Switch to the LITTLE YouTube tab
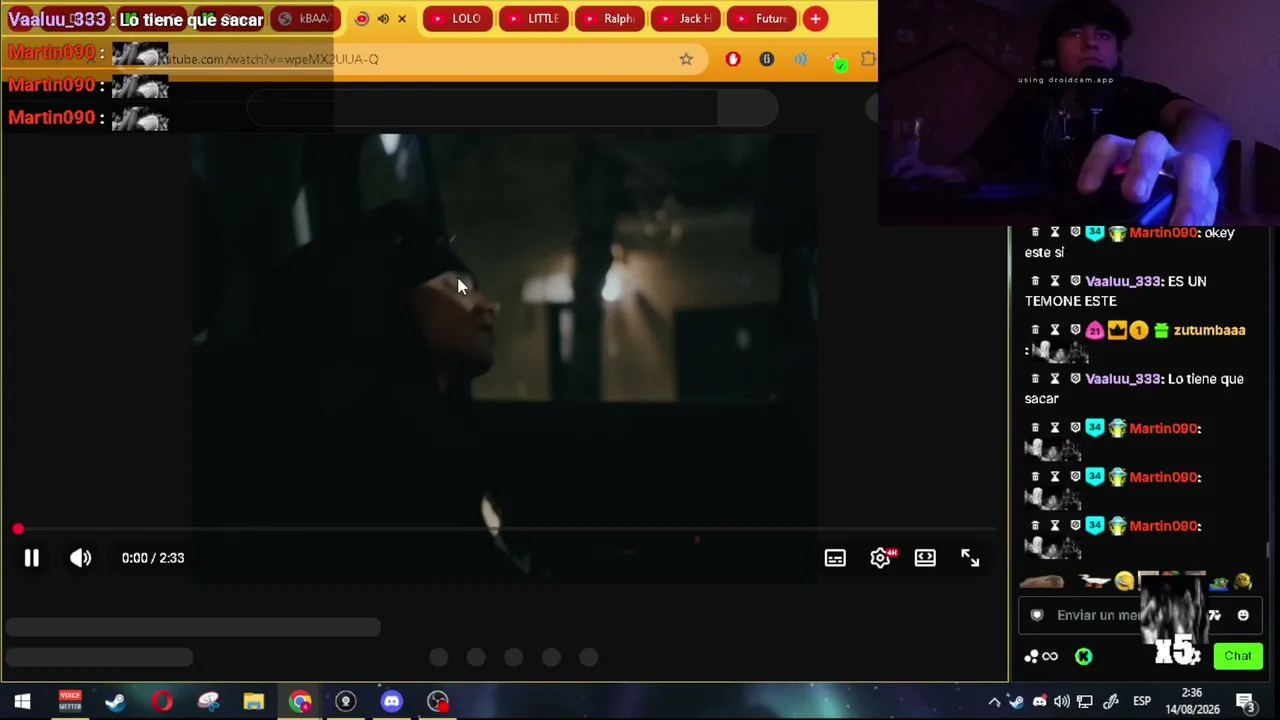The width and height of the screenshot is (1280, 720). 533,19
